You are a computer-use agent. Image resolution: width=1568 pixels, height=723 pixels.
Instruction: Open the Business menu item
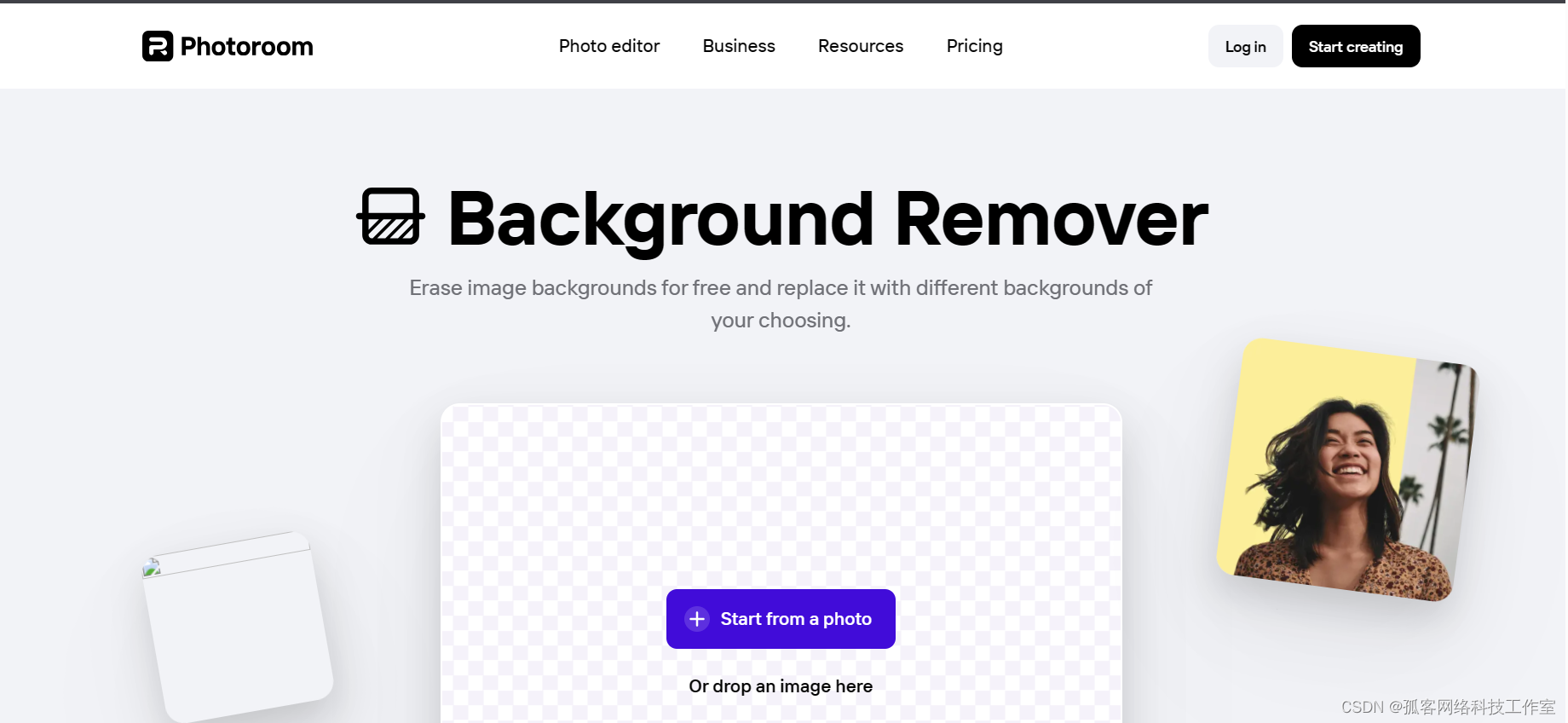pyautogui.click(x=739, y=46)
